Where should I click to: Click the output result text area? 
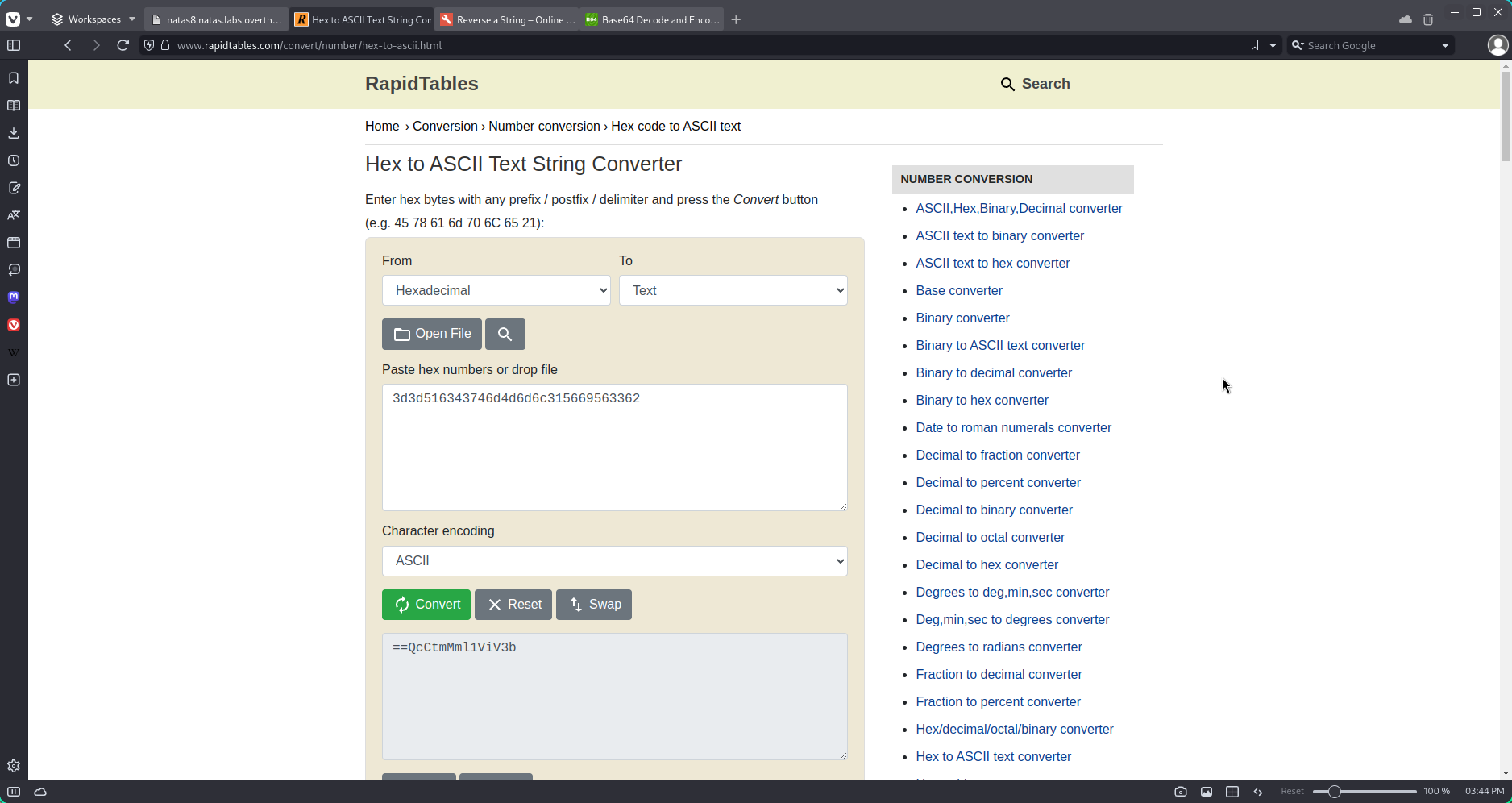point(615,697)
